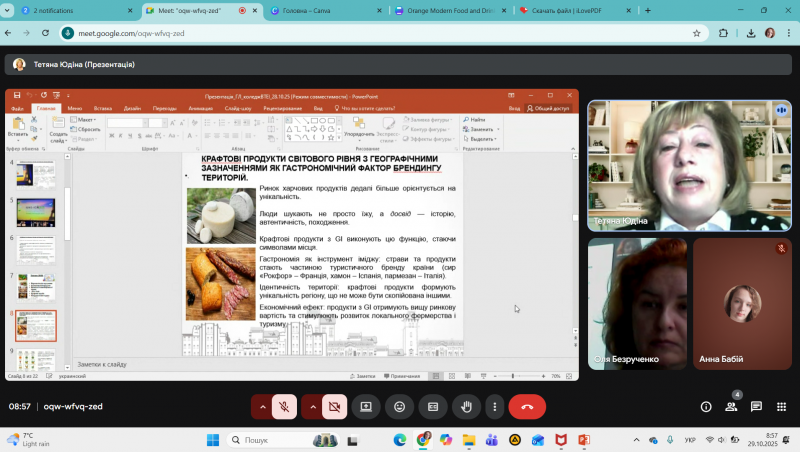Turn on captions in Meet
The width and height of the screenshot is (800, 452).
pos(433,407)
